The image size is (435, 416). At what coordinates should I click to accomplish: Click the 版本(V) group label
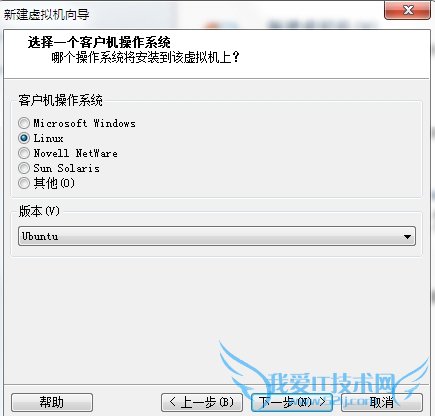[39, 211]
